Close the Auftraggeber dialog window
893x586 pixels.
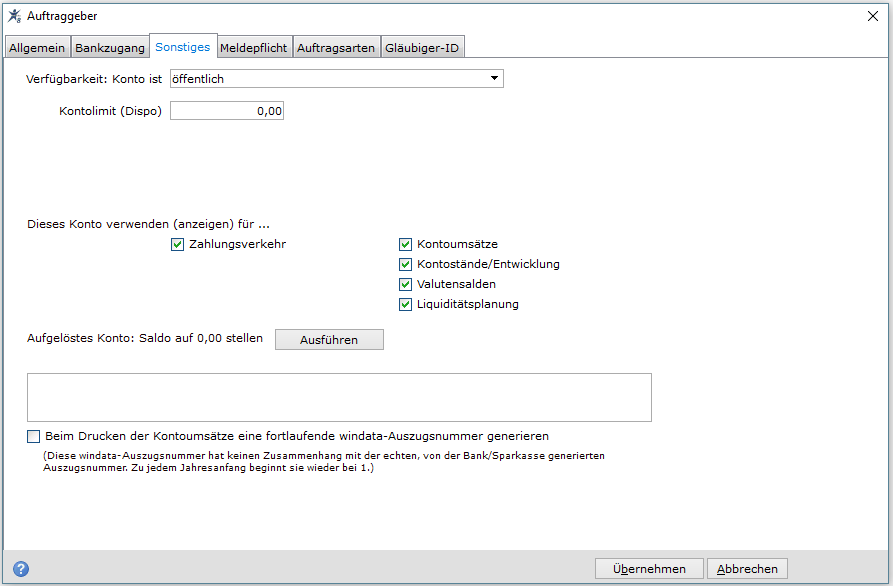872,17
